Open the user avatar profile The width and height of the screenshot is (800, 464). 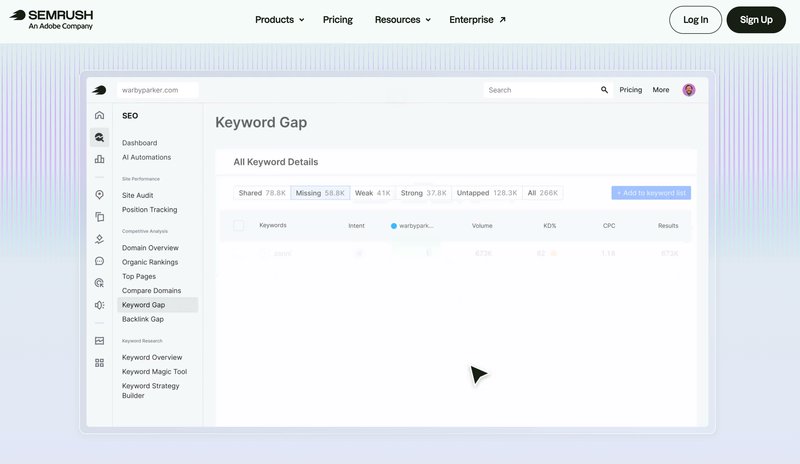pos(689,90)
